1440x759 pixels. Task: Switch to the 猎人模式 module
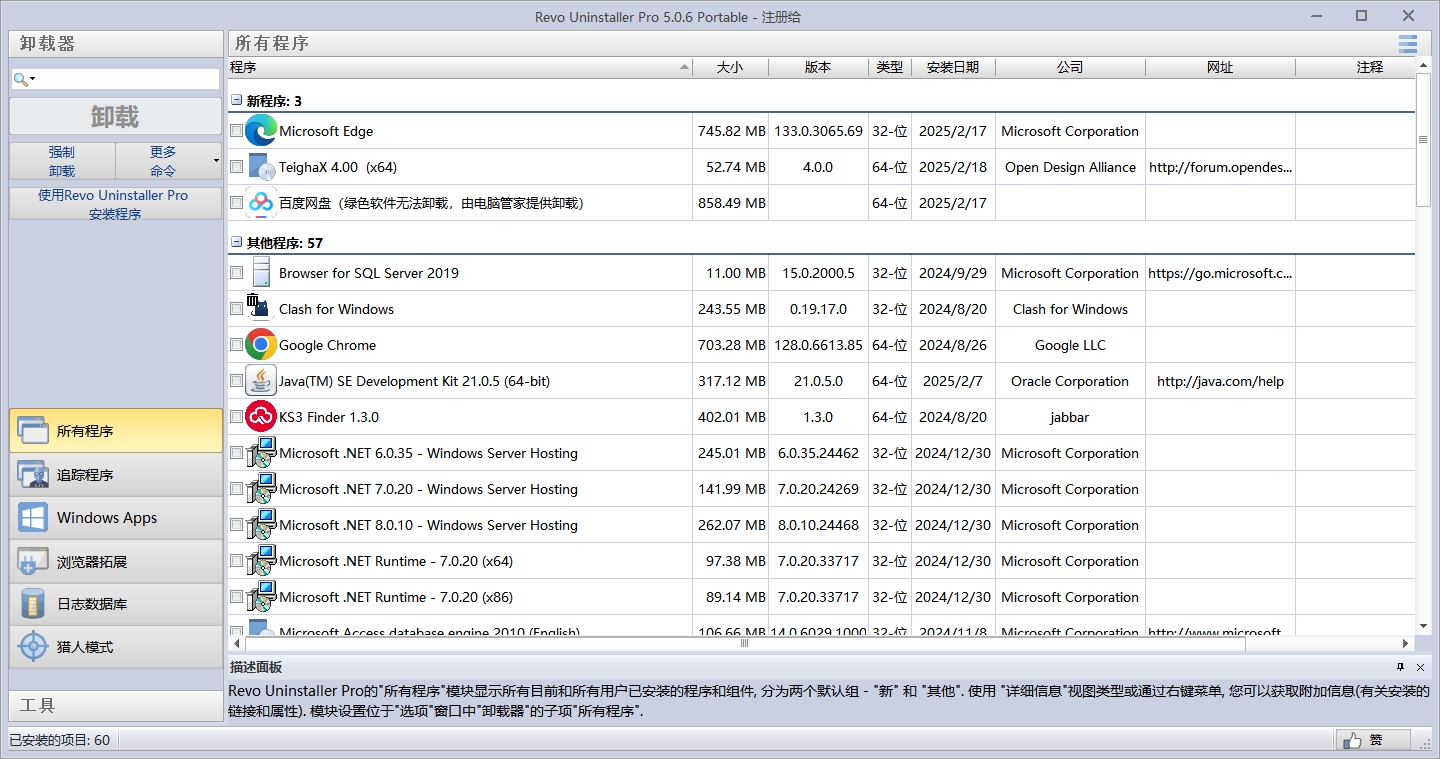coord(116,647)
